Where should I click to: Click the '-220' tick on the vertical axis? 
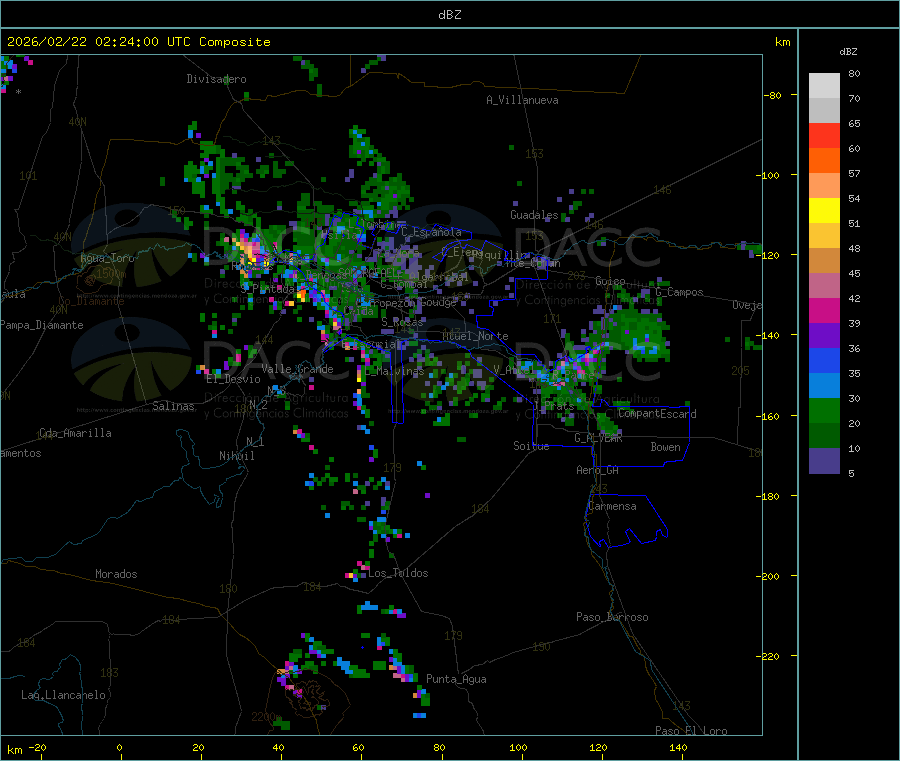pyautogui.click(x=770, y=657)
